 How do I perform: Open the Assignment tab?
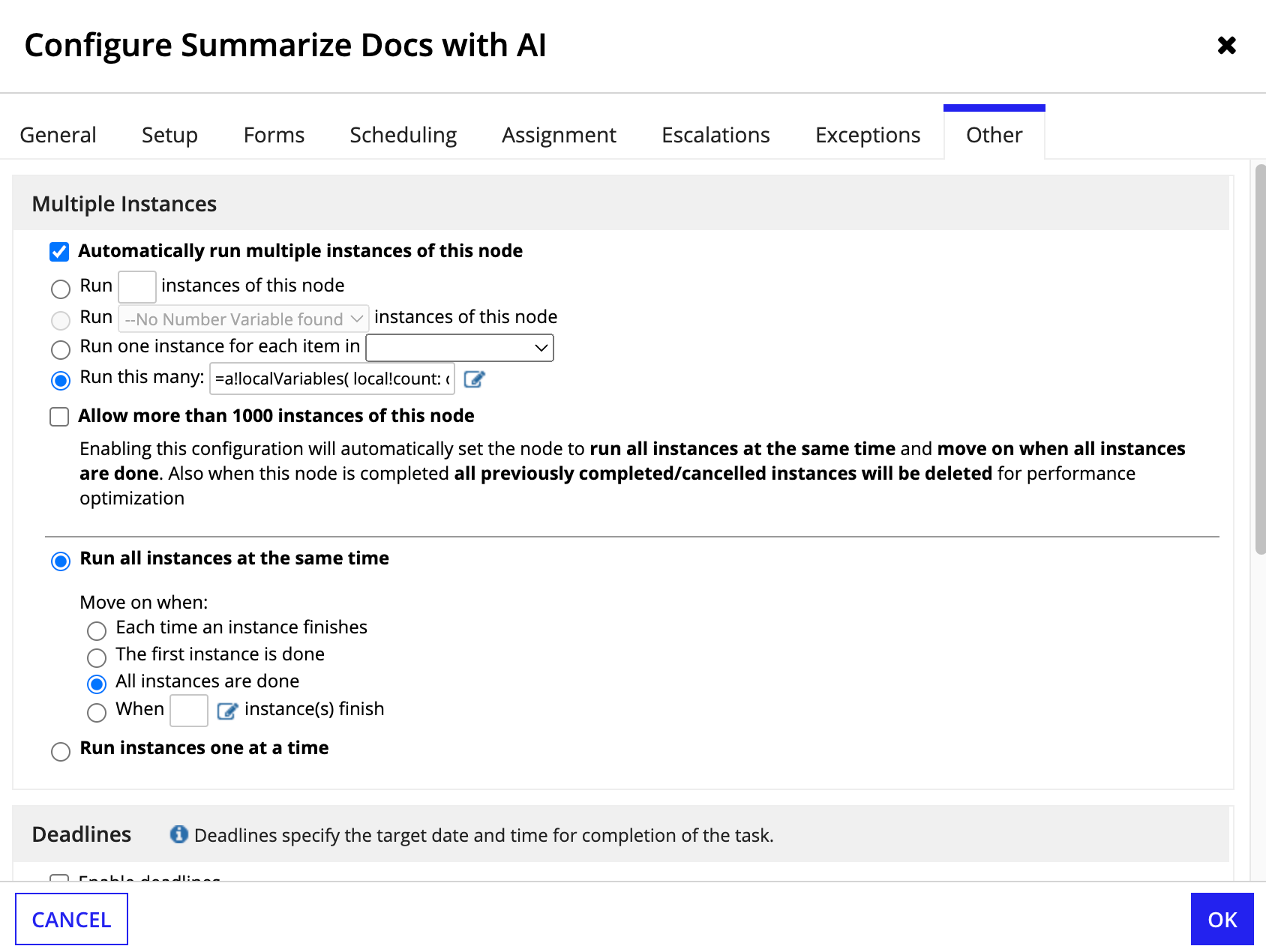tap(559, 135)
